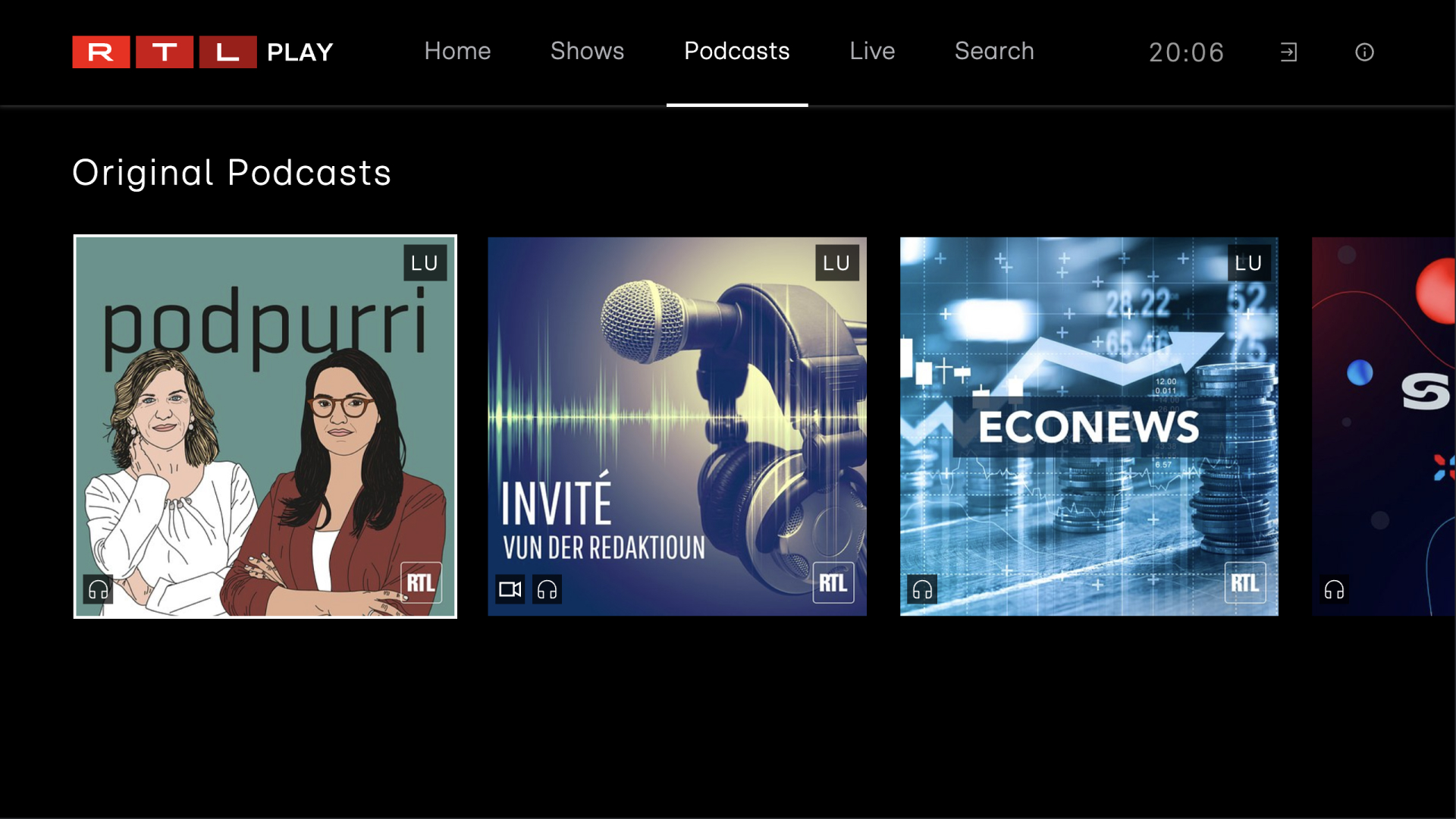Click headphones icon on Invité cover
Image resolution: width=1456 pixels, height=819 pixels.
coord(547,589)
